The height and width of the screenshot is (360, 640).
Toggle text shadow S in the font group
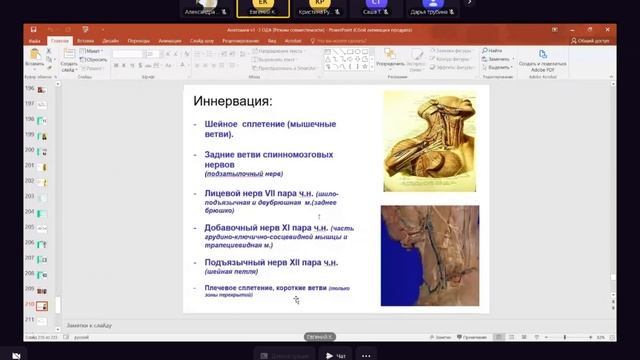[x=140, y=65]
